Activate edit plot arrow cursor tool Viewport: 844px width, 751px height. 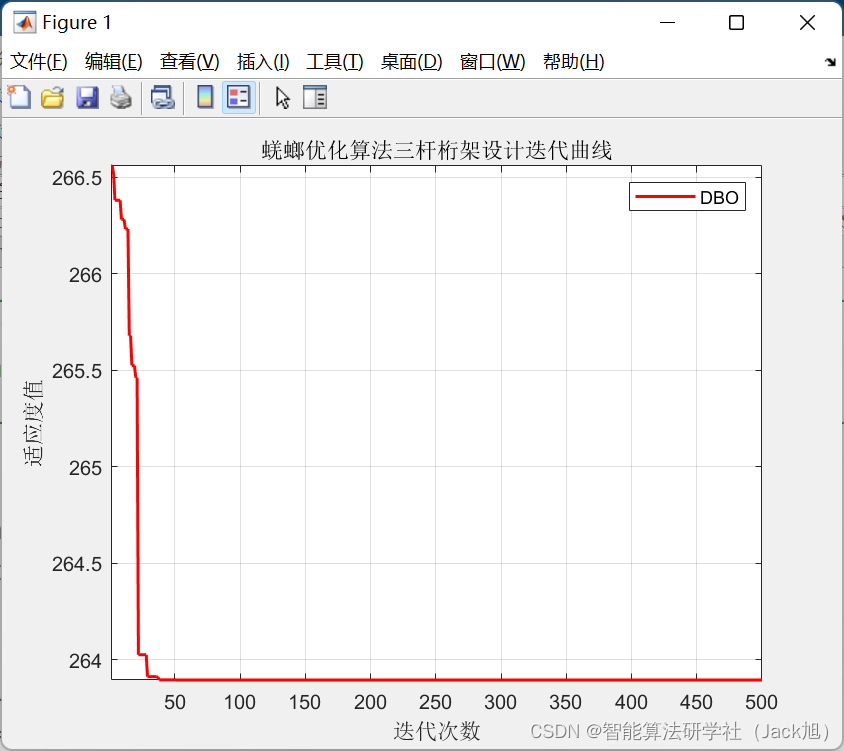(x=283, y=98)
